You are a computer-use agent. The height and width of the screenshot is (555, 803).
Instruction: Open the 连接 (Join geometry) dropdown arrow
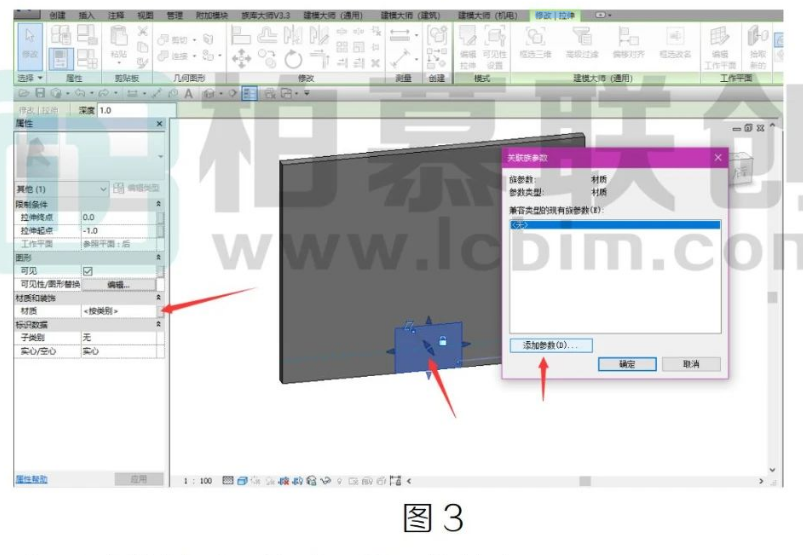pyautogui.click(x=195, y=55)
